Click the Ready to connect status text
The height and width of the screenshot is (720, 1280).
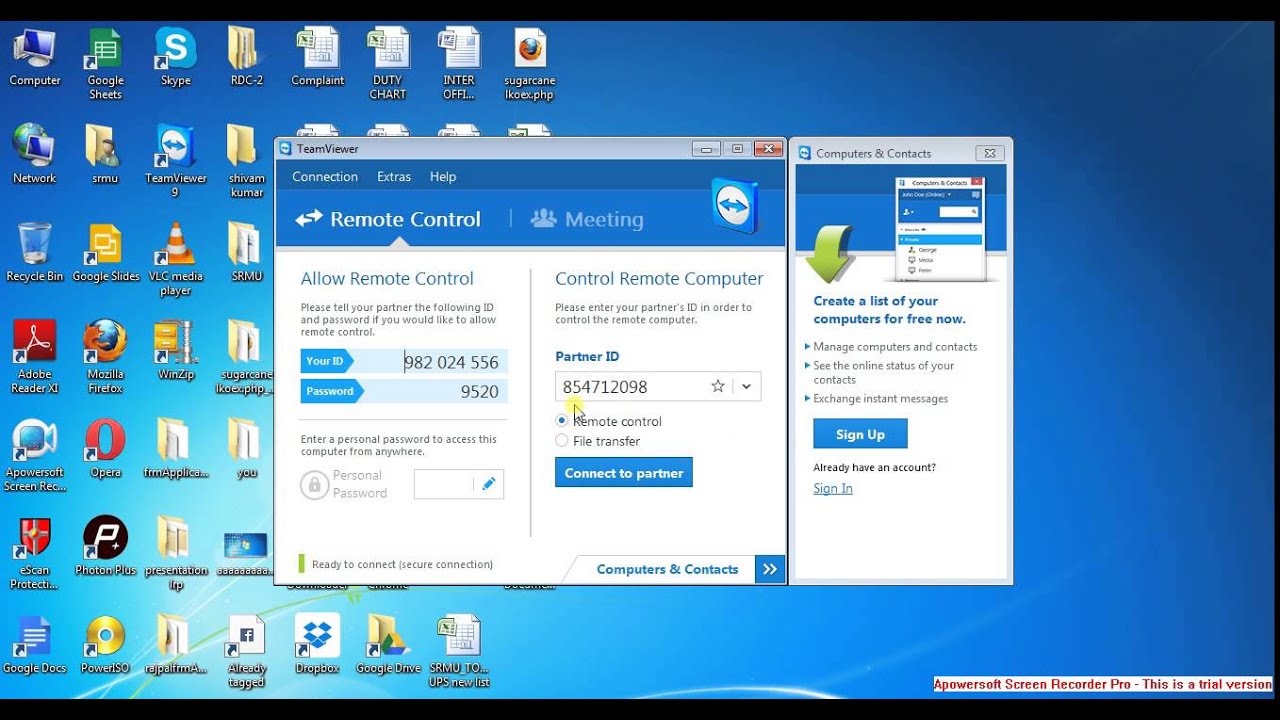[x=402, y=564]
